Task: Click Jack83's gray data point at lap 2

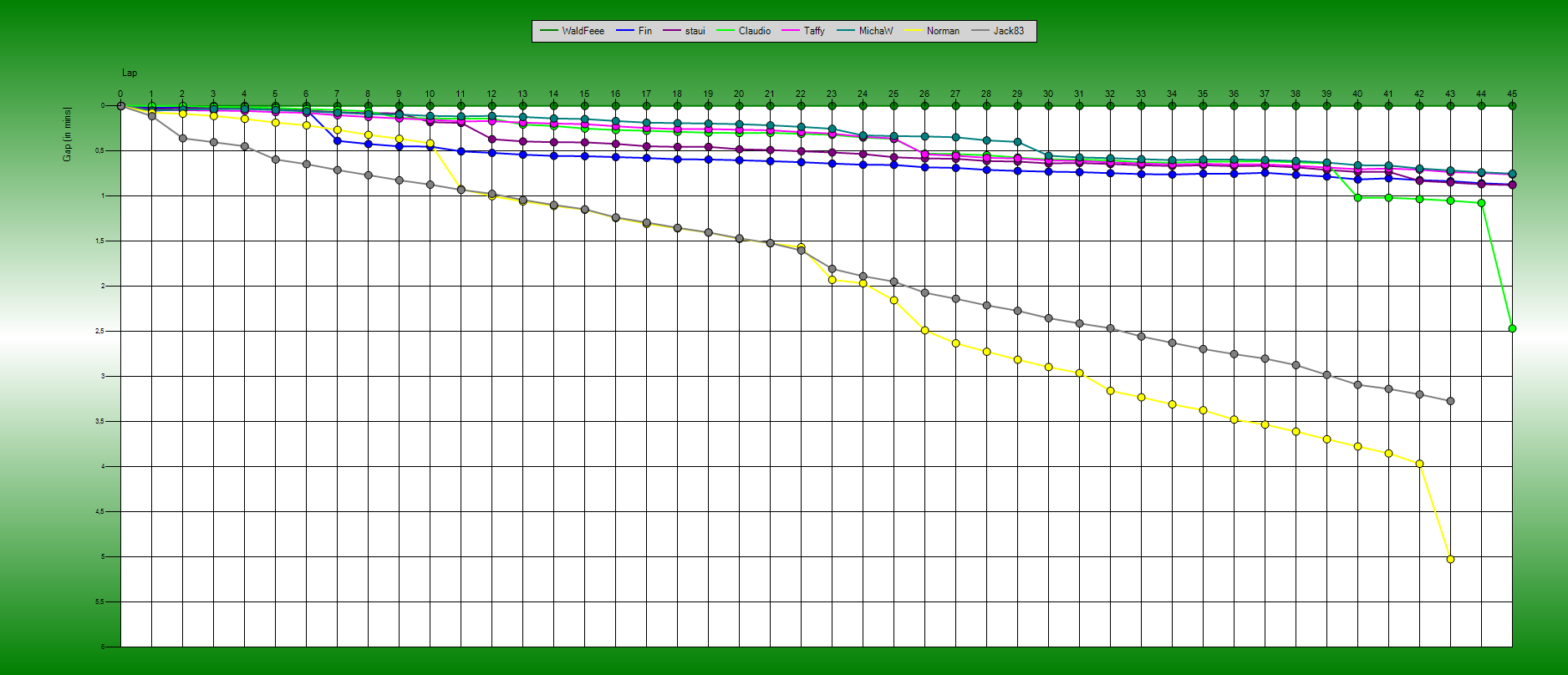Action: [x=183, y=138]
